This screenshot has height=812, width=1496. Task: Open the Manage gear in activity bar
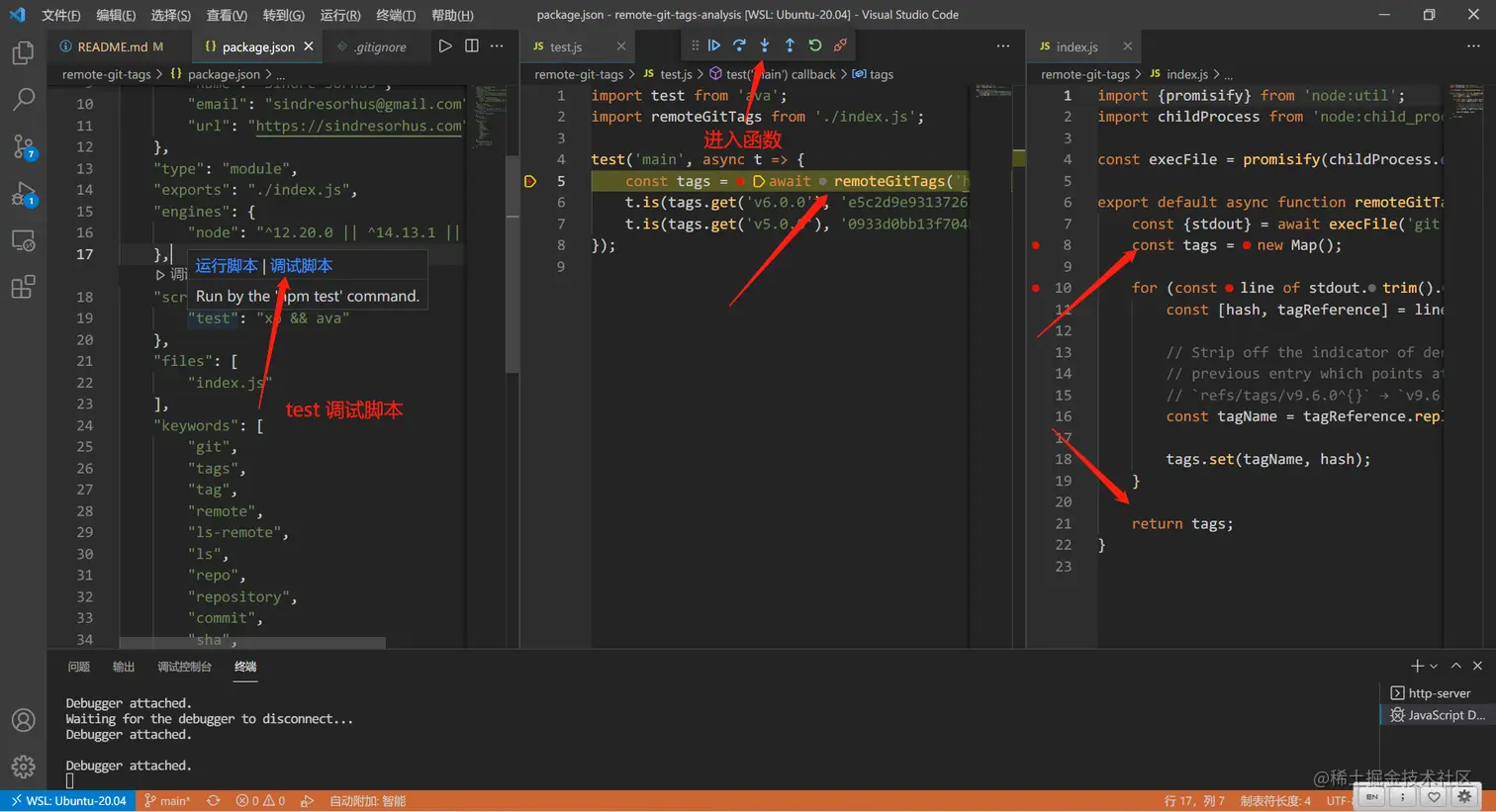[x=23, y=766]
